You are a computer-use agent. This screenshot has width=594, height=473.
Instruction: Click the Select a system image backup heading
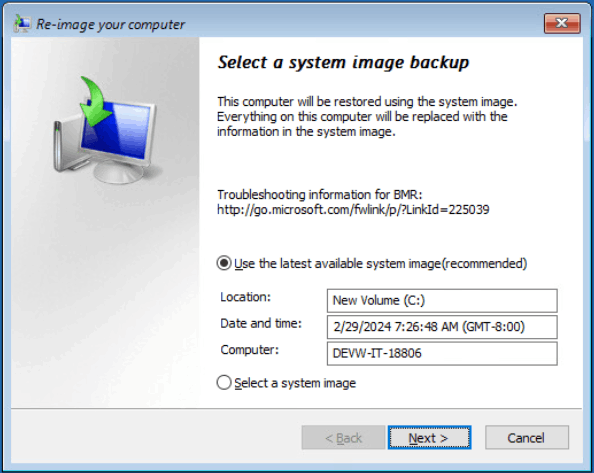343,62
